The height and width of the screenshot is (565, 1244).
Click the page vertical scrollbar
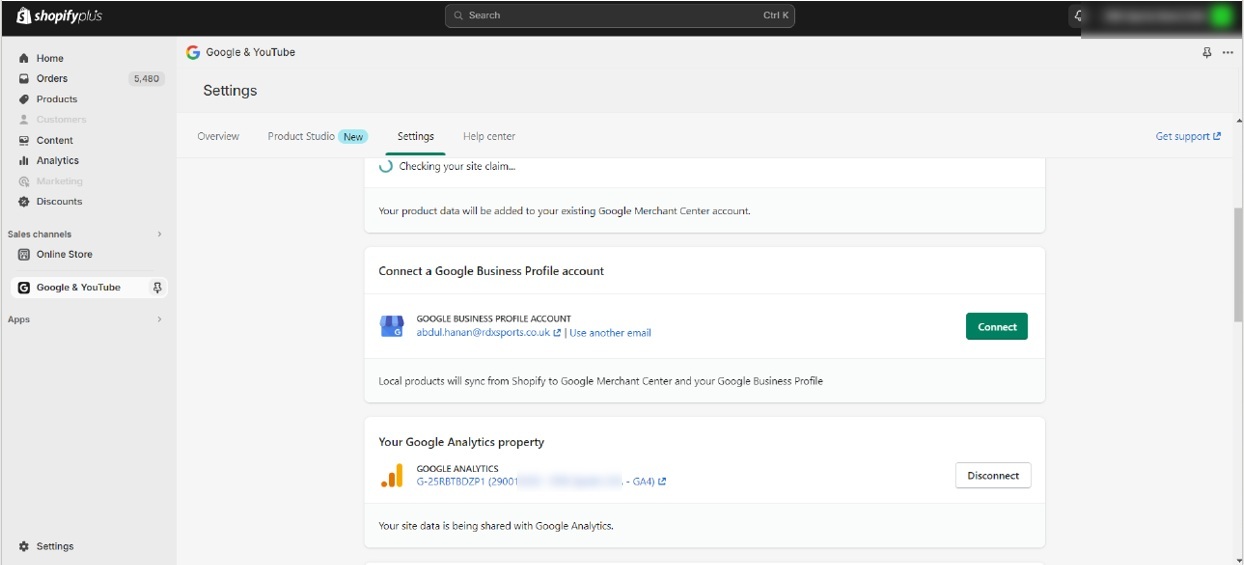[x=1238, y=265]
